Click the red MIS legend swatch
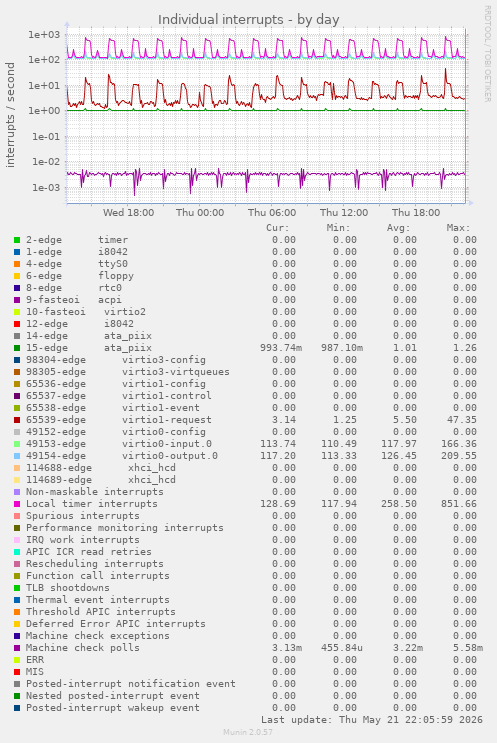This screenshot has width=497, height=743. [x=17, y=672]
